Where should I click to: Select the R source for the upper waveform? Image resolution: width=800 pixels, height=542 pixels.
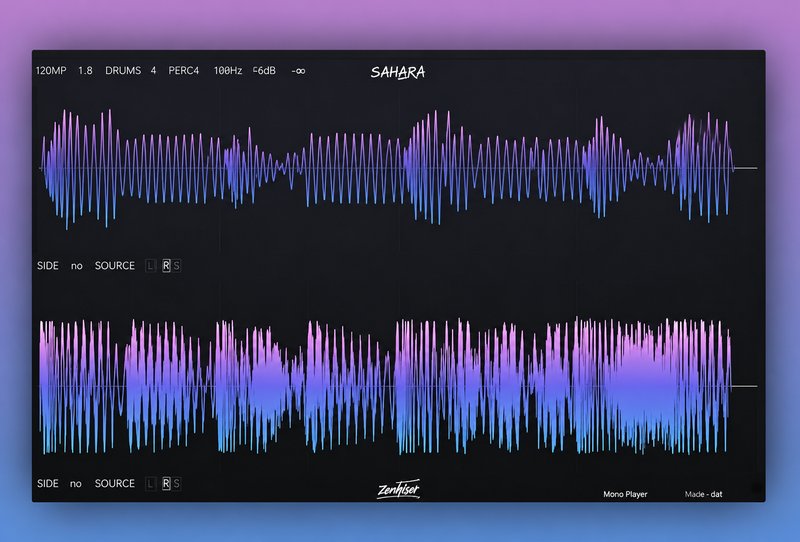(166, 265)
